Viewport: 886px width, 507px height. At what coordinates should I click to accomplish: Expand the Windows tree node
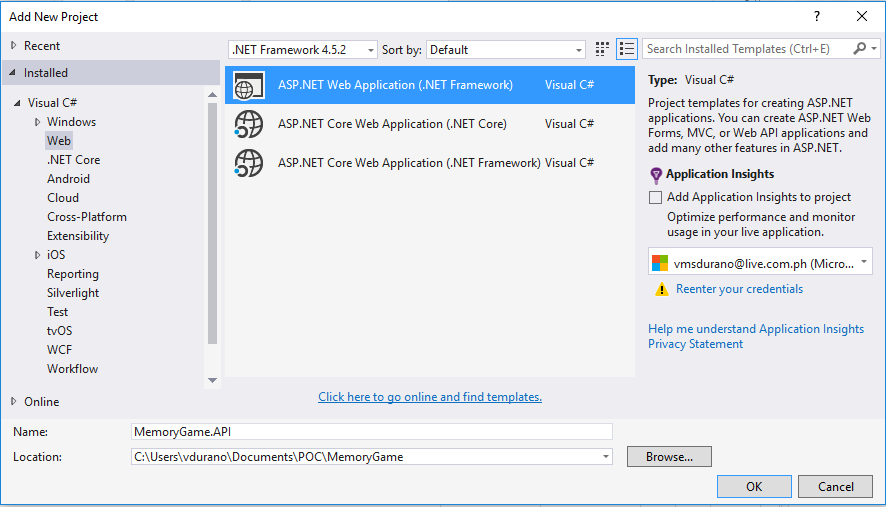37,122
